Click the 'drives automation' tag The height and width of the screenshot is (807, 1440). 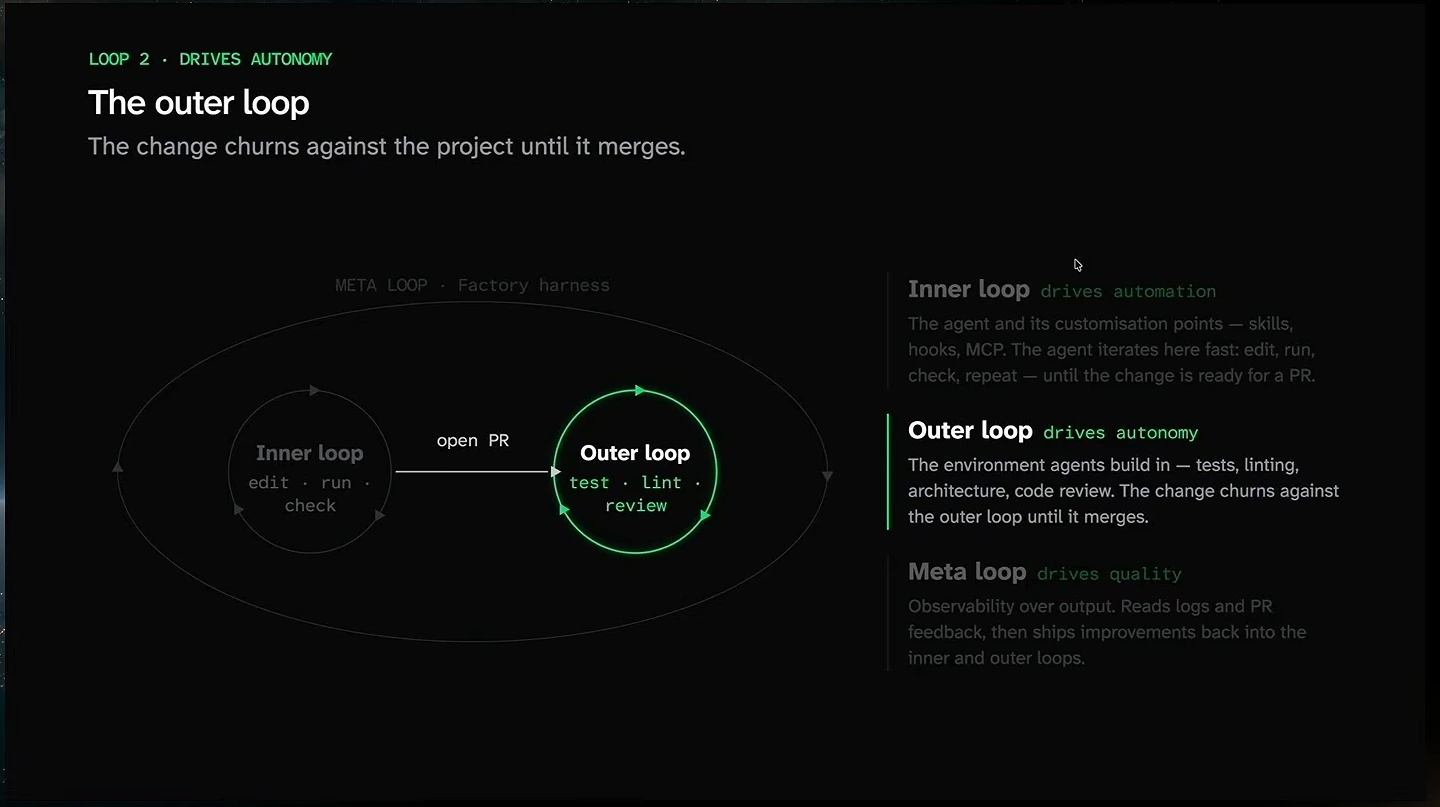click(1128, 292)
